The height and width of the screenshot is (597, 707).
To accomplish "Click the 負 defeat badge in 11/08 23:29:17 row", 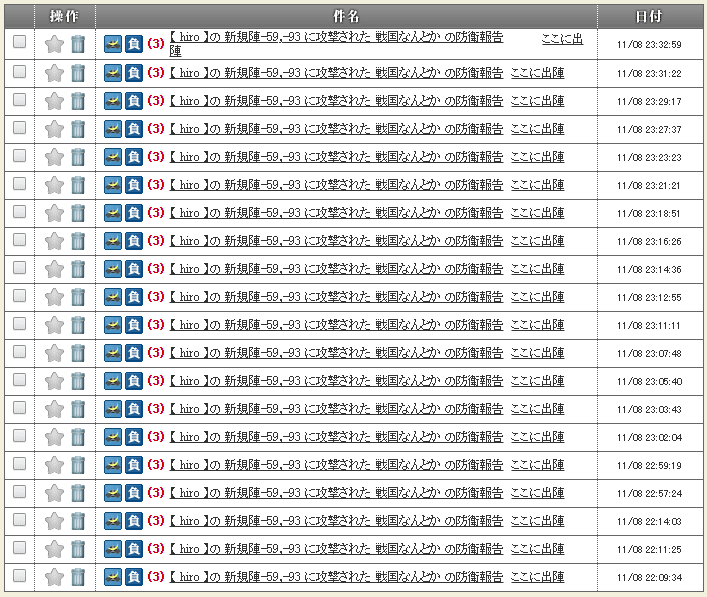I will (134, 101).
